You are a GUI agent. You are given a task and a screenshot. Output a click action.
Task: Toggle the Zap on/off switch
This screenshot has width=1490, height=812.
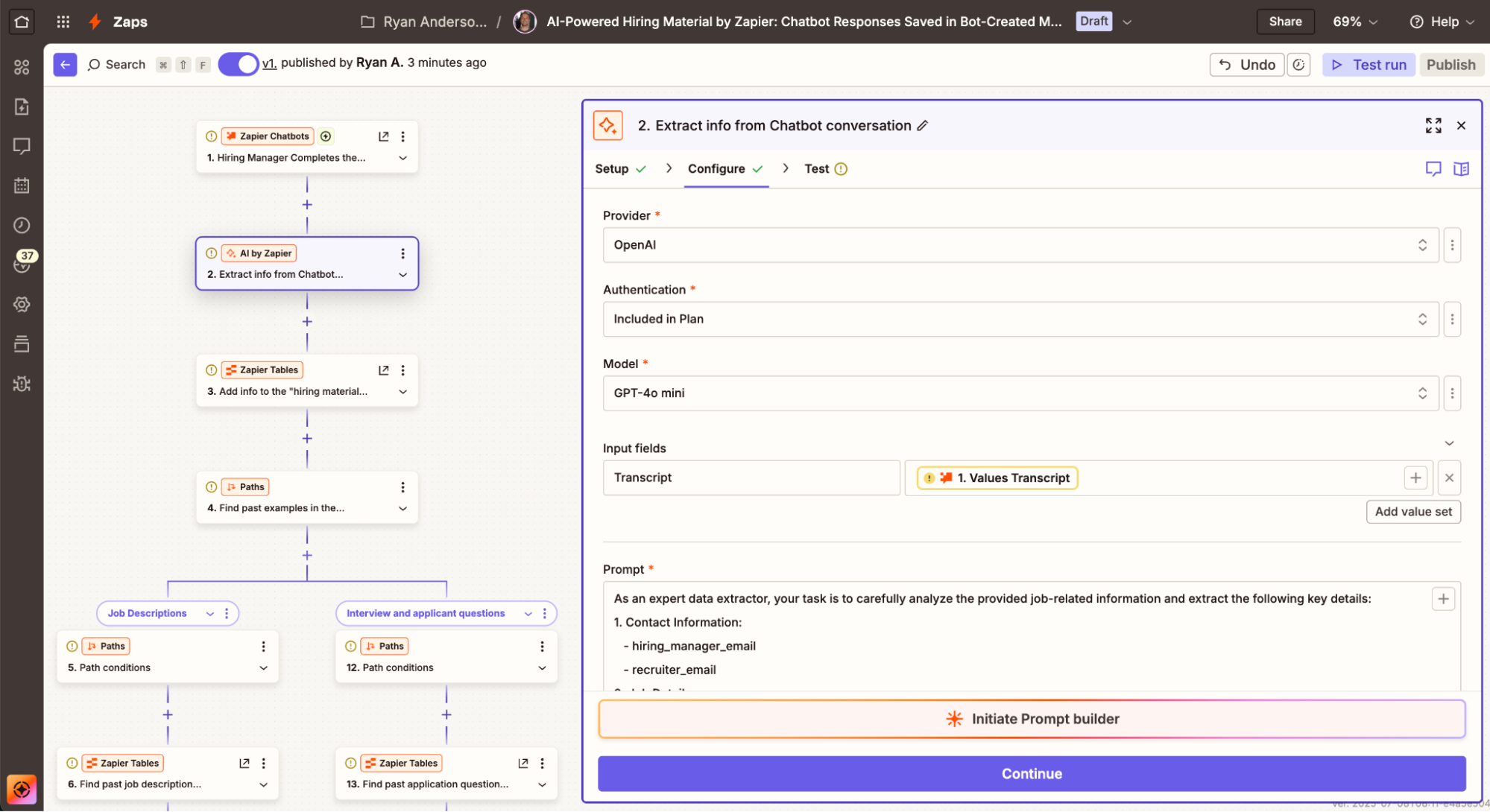(239, 64)
